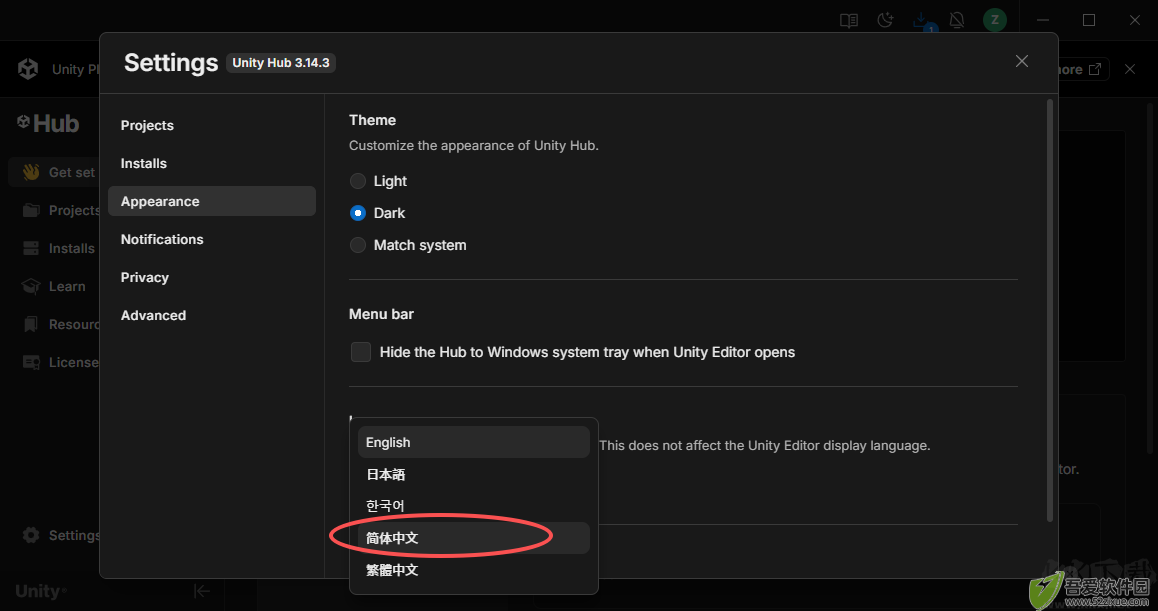Select the Light theme radio button
The width and height of the screenshot is (1158, 611).
point(357,181)
